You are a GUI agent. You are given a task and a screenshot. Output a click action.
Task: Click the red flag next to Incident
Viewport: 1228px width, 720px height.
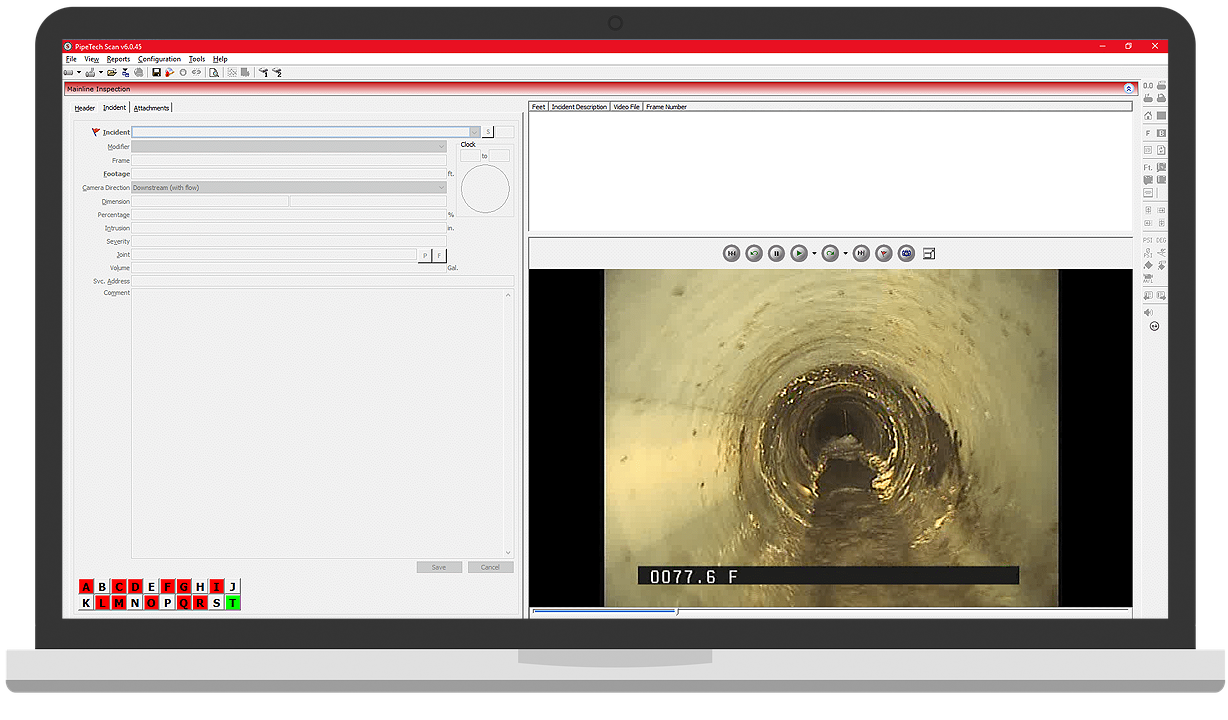tap(95, 132)
